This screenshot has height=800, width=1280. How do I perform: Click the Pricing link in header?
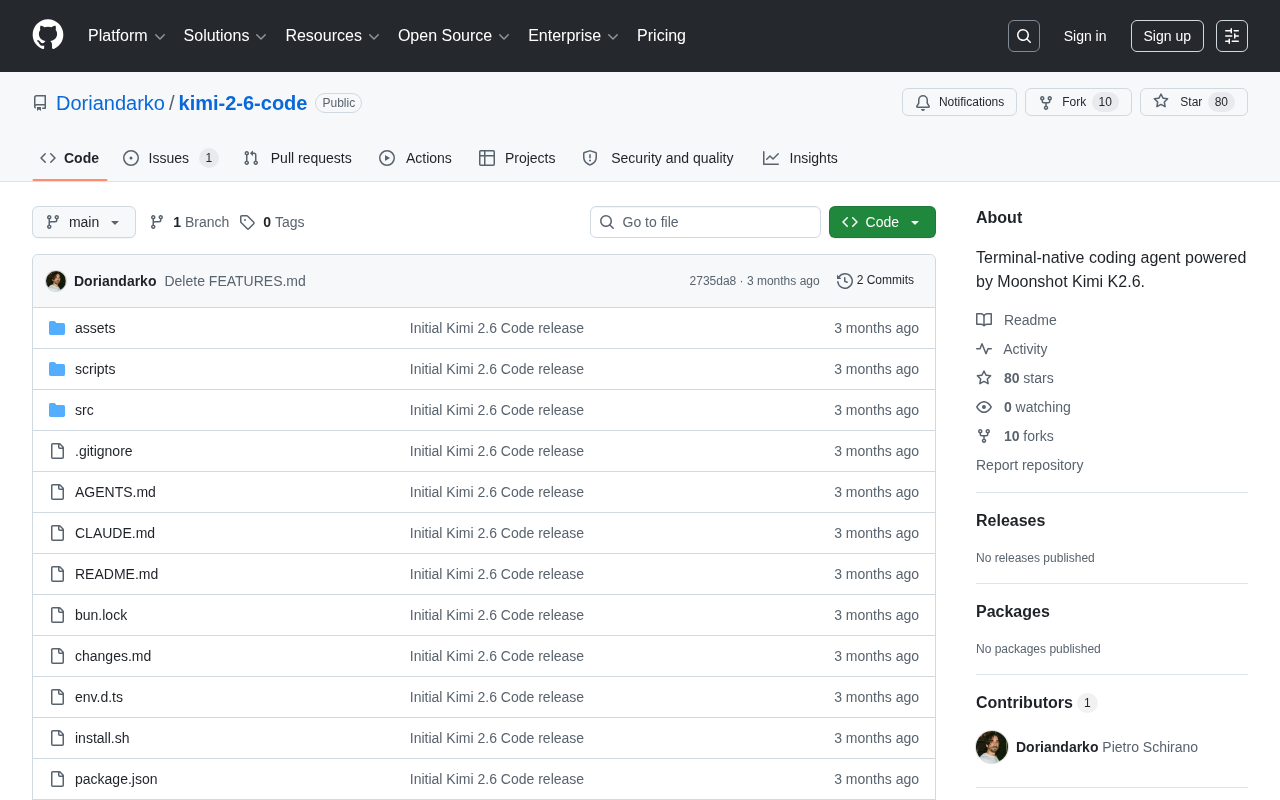(661, 36)
